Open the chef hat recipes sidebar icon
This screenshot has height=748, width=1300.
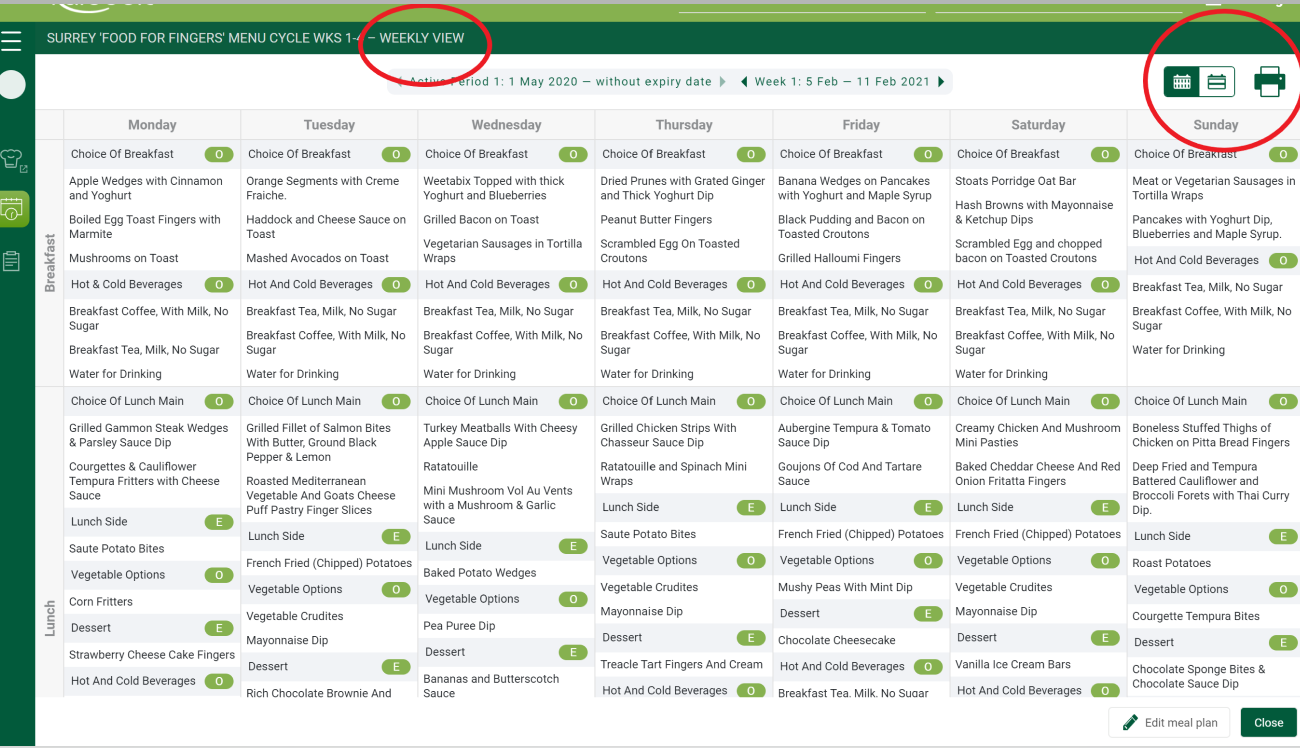point(12,159)
